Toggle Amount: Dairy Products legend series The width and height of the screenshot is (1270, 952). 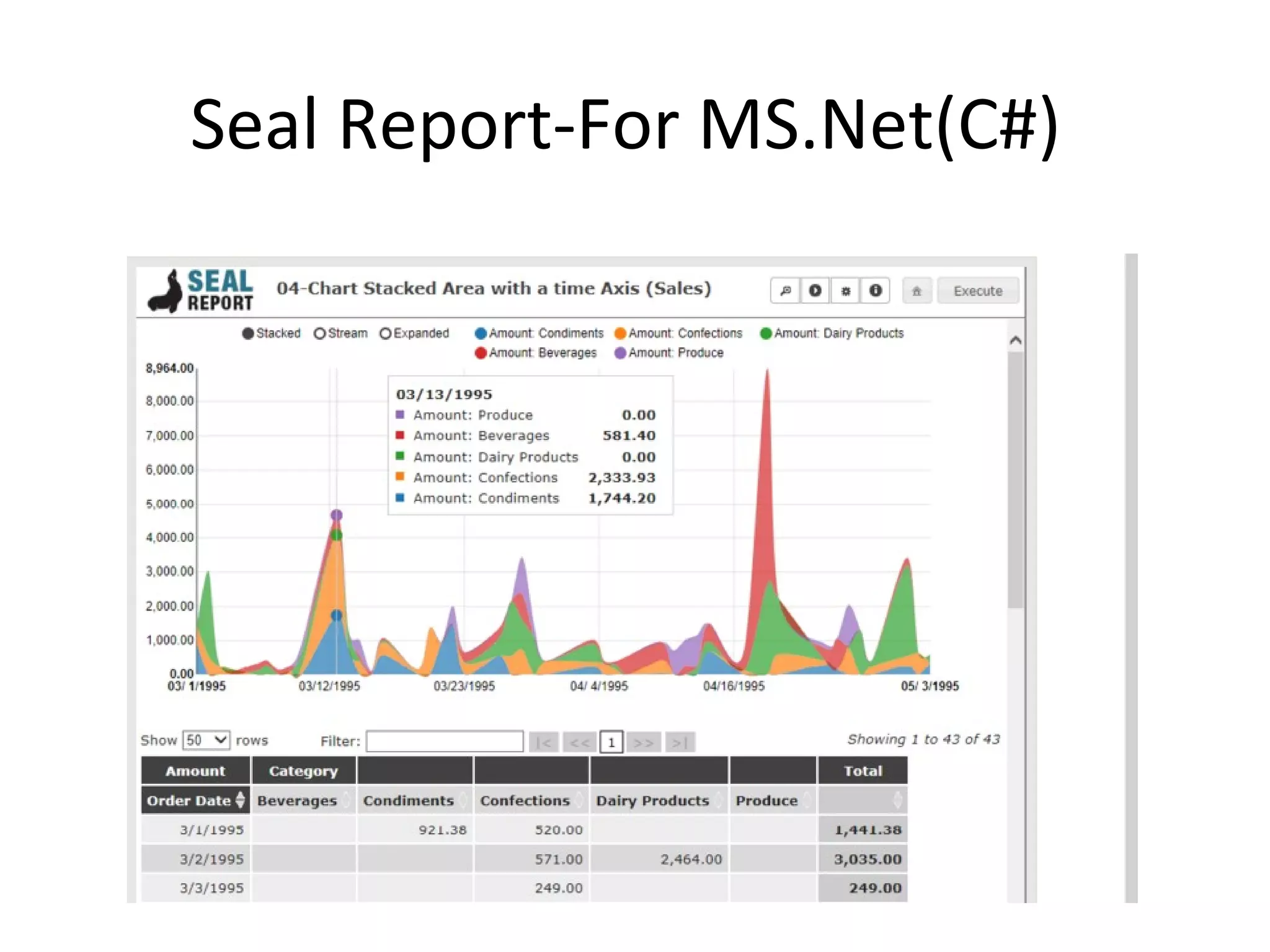click(832, 333)
